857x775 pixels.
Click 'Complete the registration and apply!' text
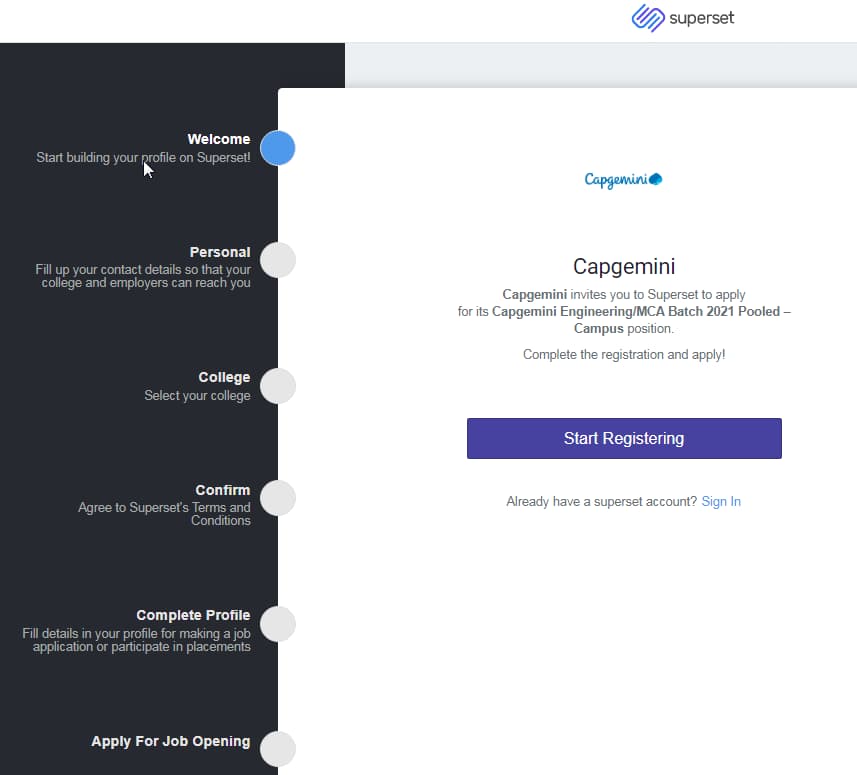pos(624,354)
